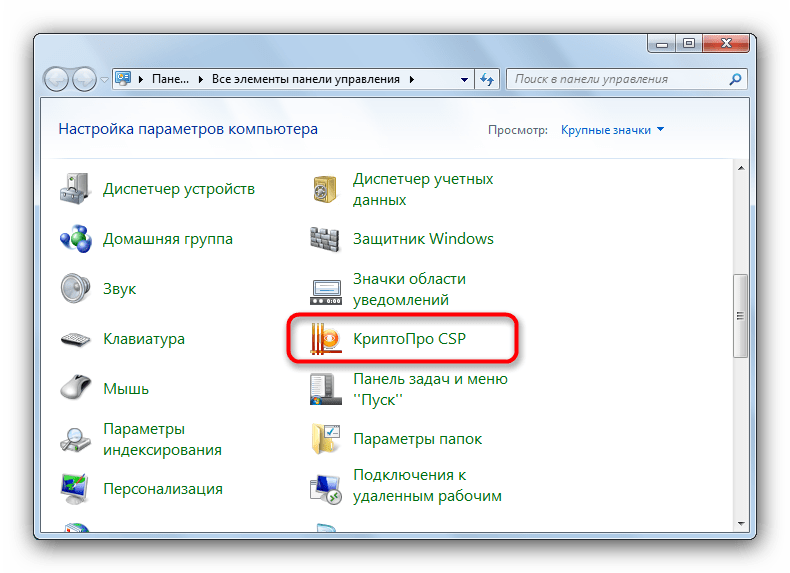
Task: Expand the root arrow before Пане...
Action: 141,80
